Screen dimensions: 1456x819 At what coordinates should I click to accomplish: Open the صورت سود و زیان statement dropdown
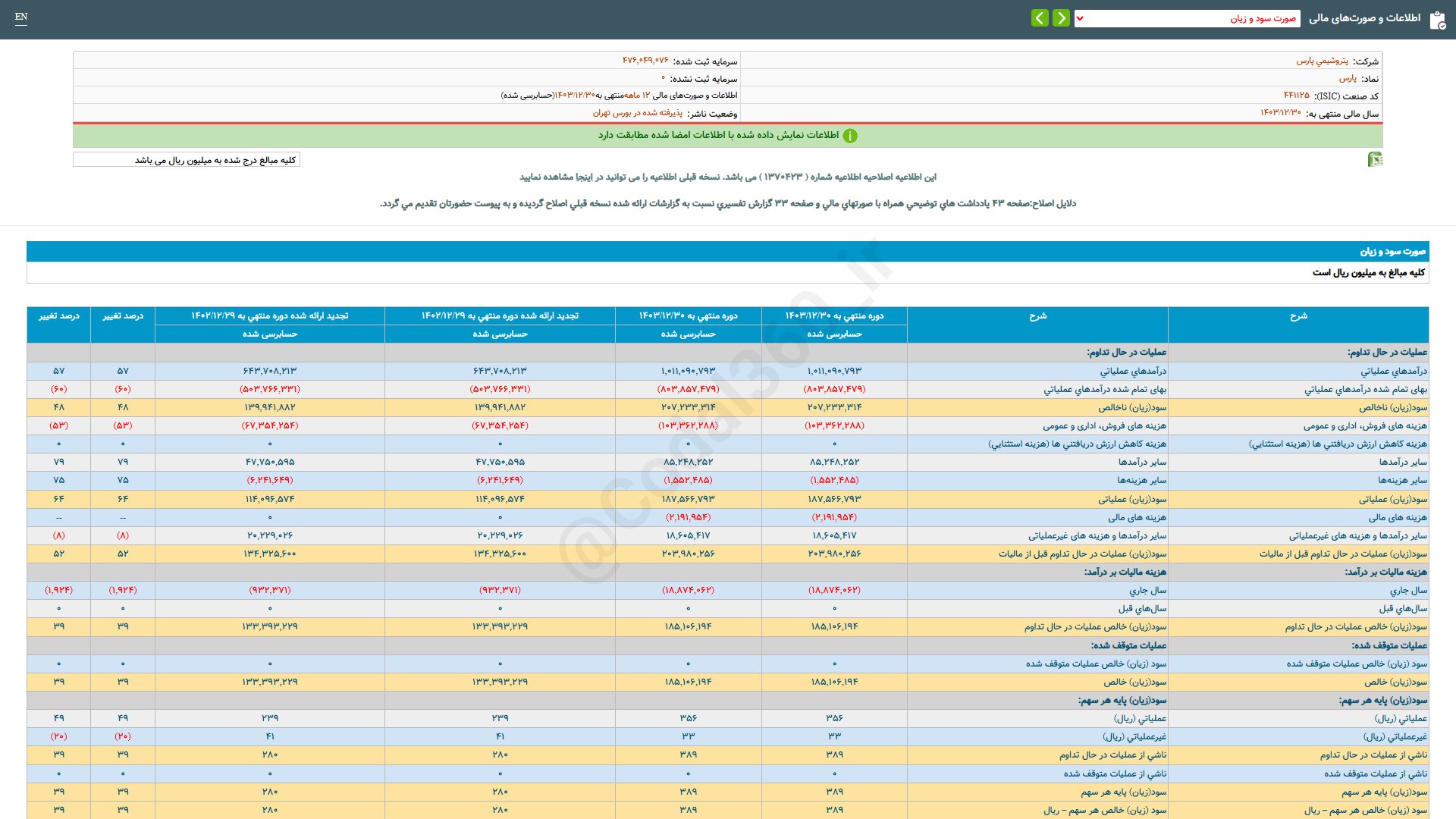(1187, 18)
